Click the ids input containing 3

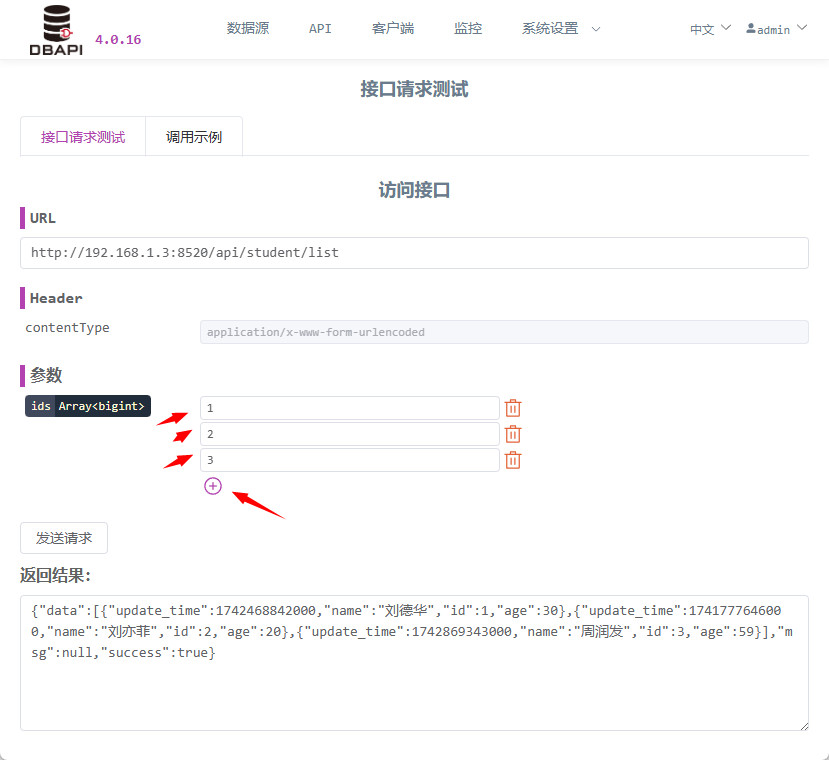coord(350,460)
